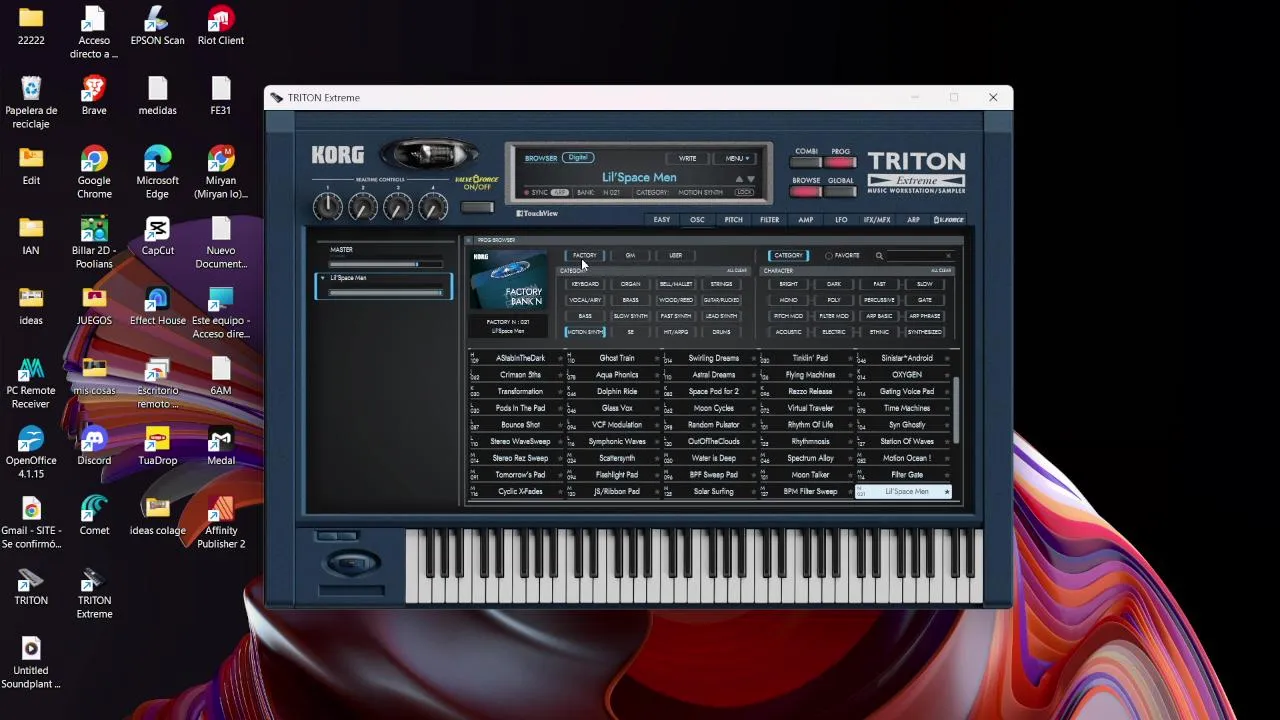This screenshot has width=1280, height=720.
Task: Open the TRITON desktop shortcut
Action: [x=31, y=587]
